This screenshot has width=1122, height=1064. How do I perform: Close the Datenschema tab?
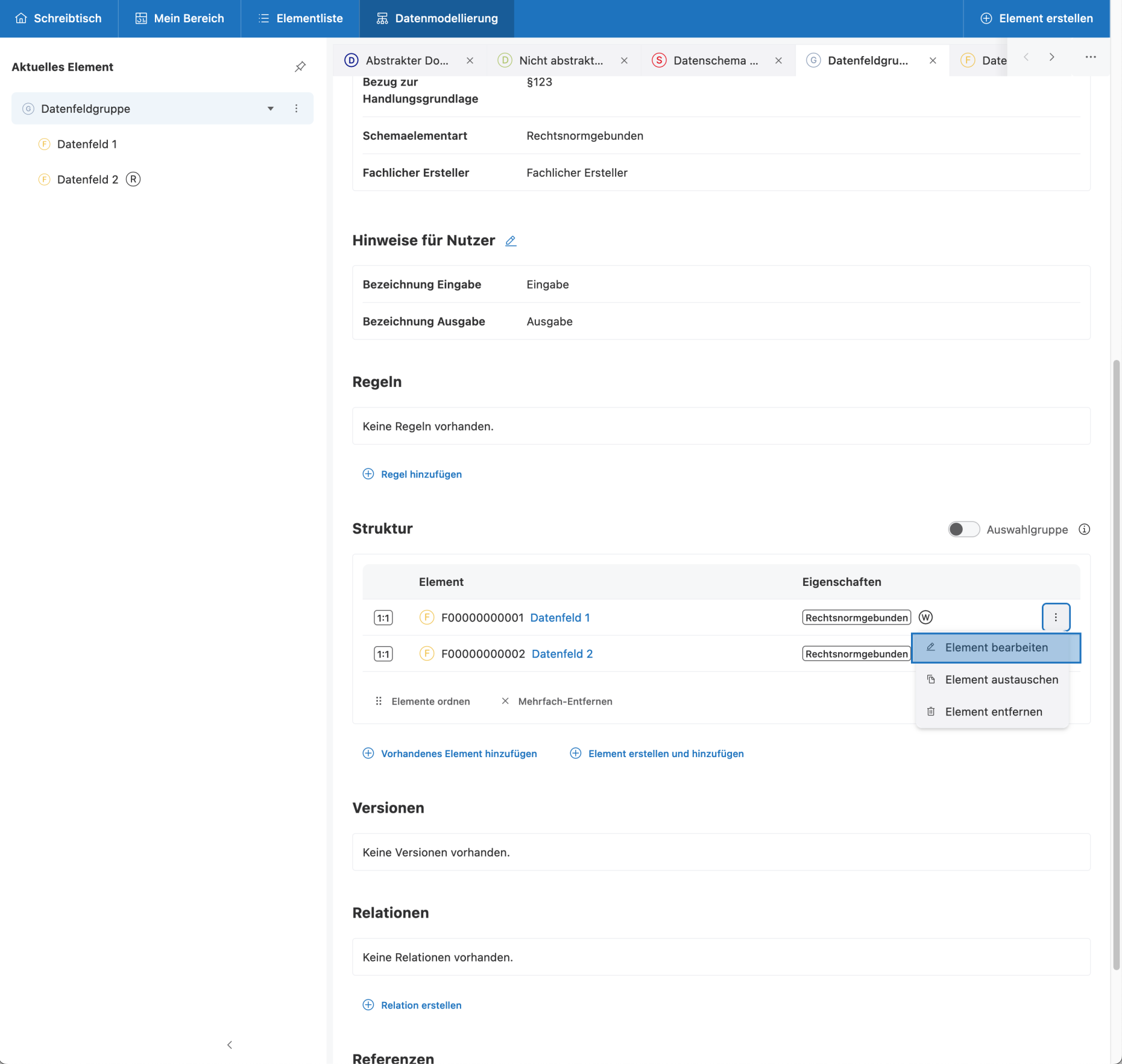778,60
